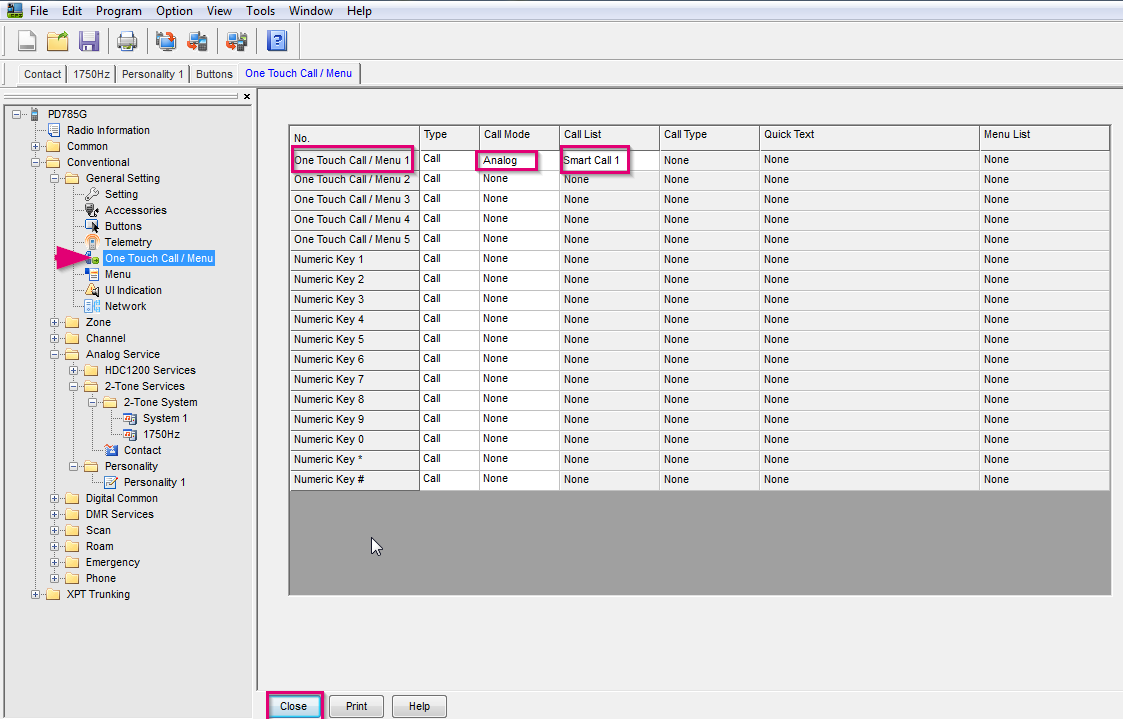Collapse the Conventional tree node
Image resolution: width=1123 pixels, height=719 pixels.
tap(35, 163)
